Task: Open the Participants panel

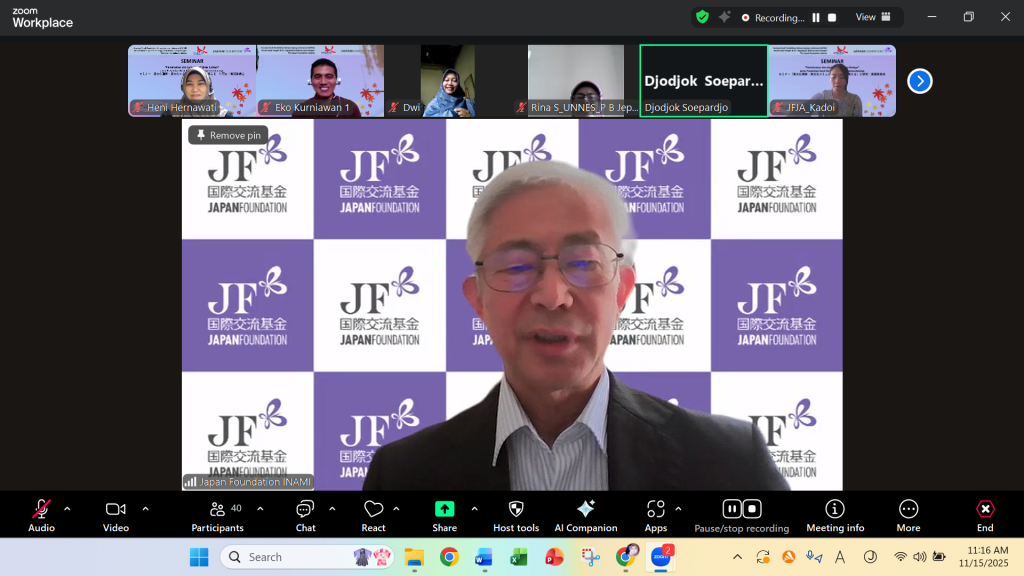Action: (217, 515)
